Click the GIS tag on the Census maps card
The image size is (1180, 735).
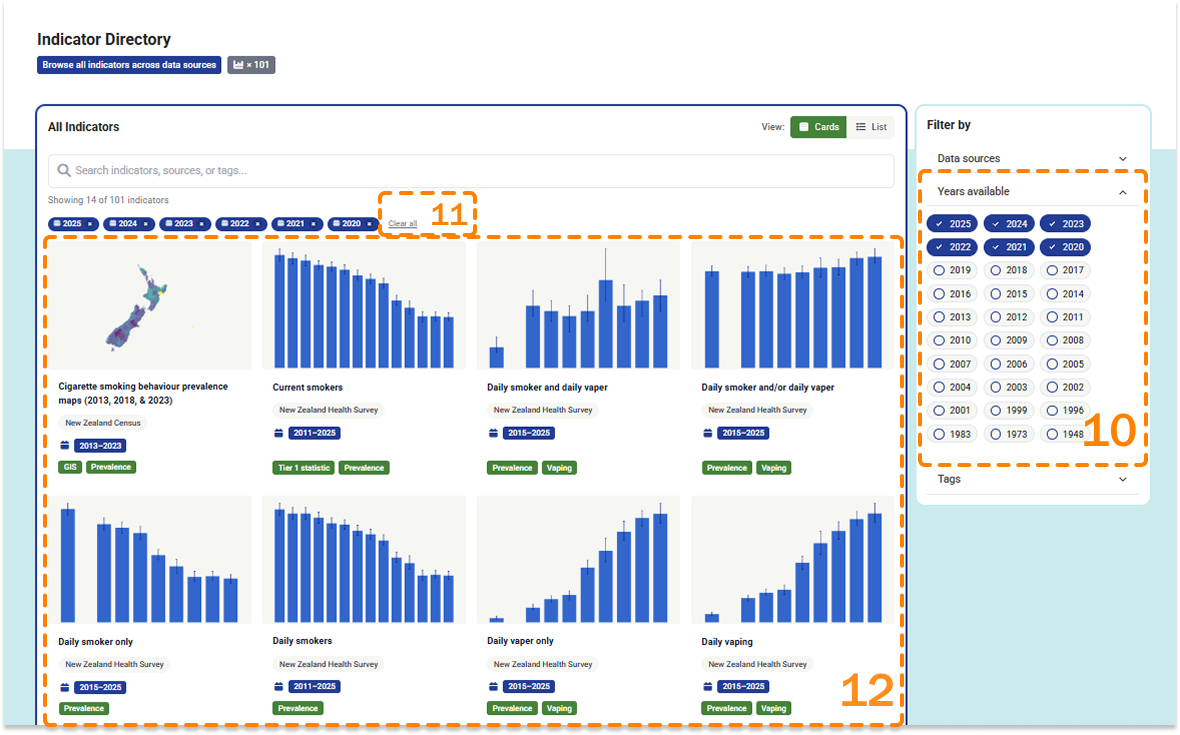point(69,467)
